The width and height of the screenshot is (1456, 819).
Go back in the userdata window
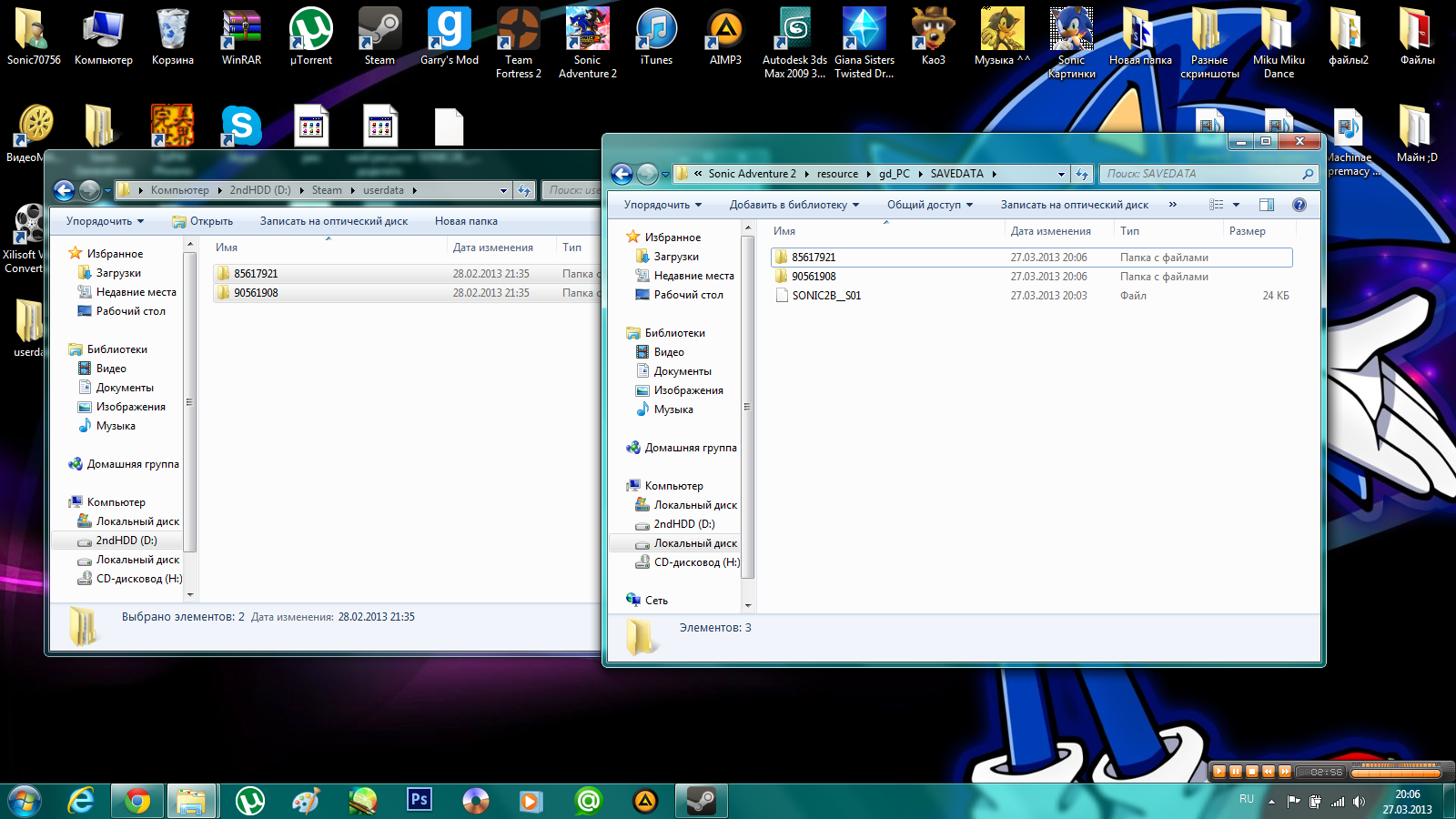tap(64, 190)
